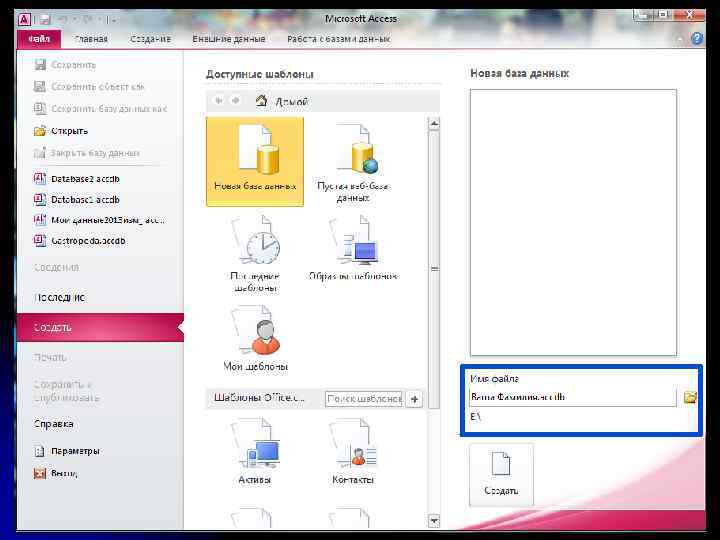Open Мои шаблоны
Viewport: 720px width, 540px height.
[256, 338]
